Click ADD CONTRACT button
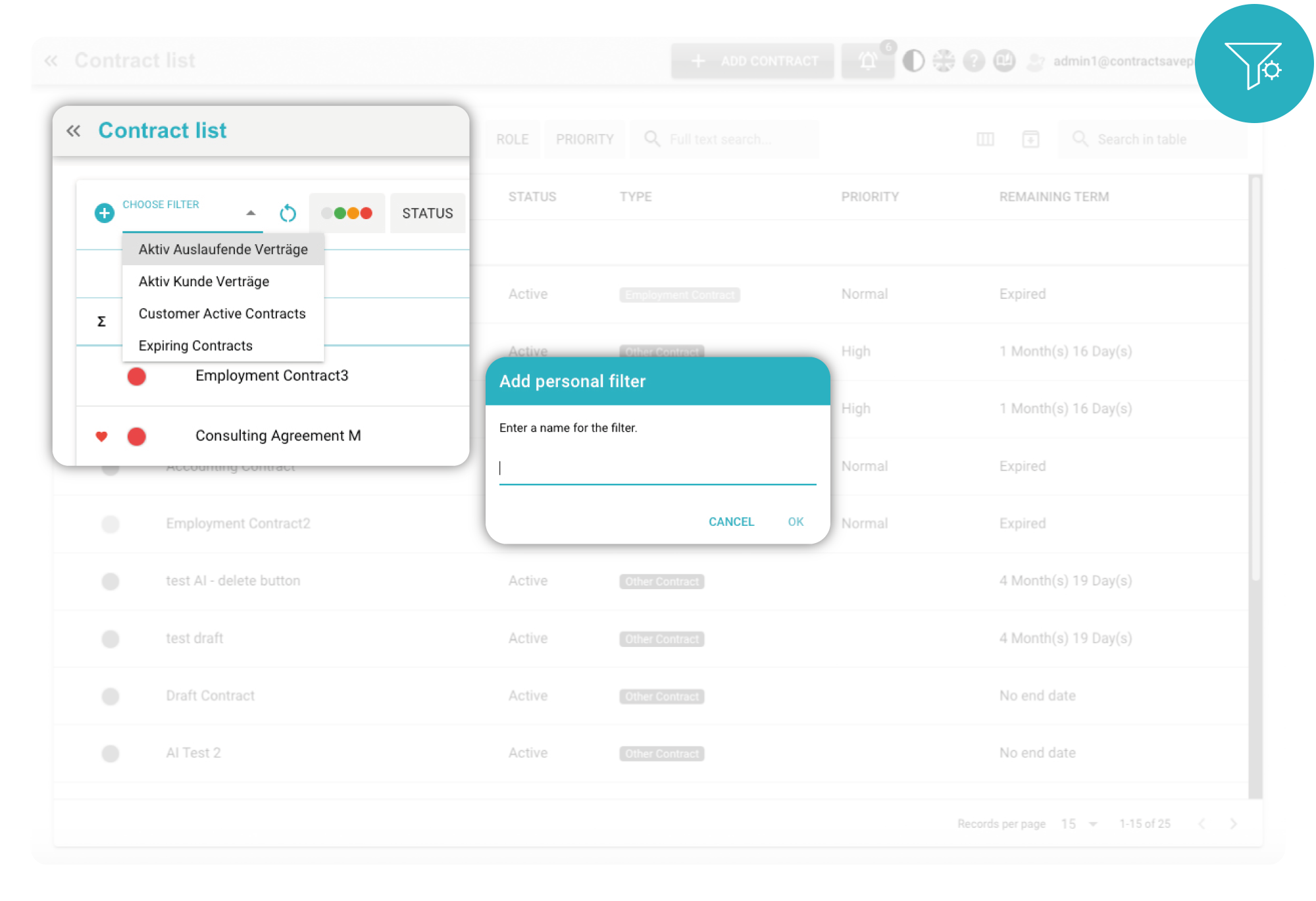 tap(753, 61)
